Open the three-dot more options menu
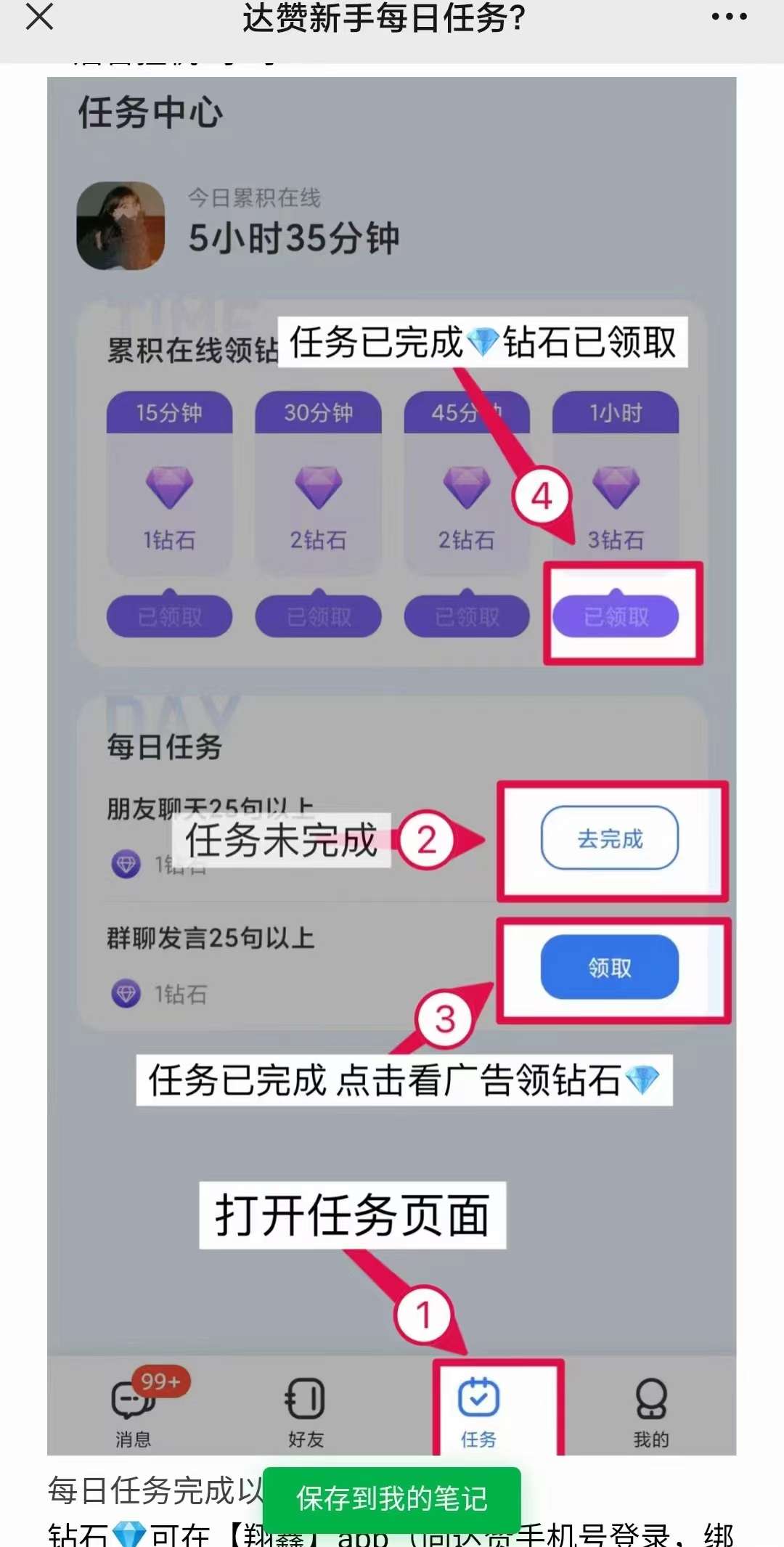The height and width of the screenshot is (1547, 784). click(x=729, y=17)
